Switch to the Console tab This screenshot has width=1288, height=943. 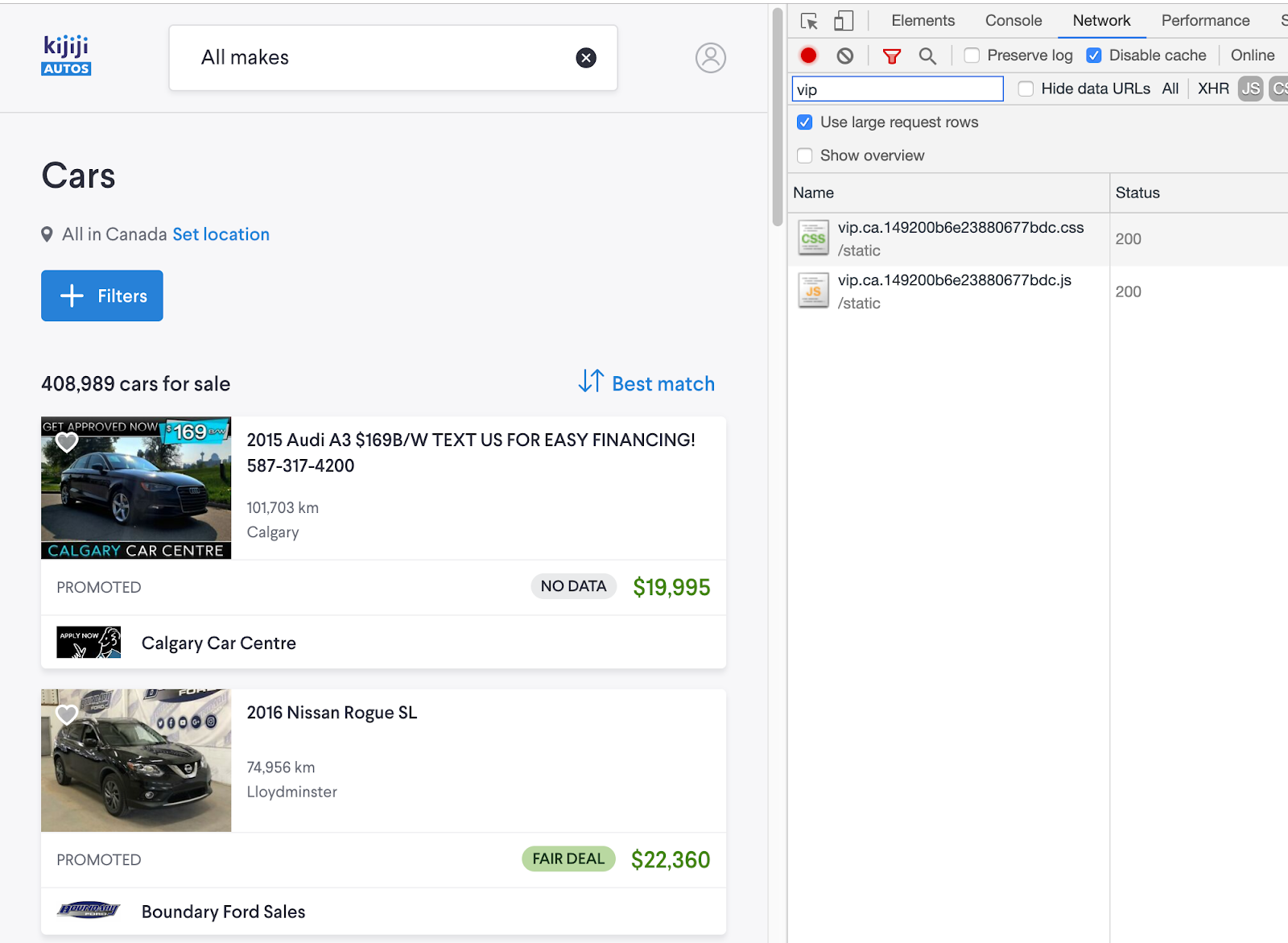pyautogui.click(x=1013, y=21)
